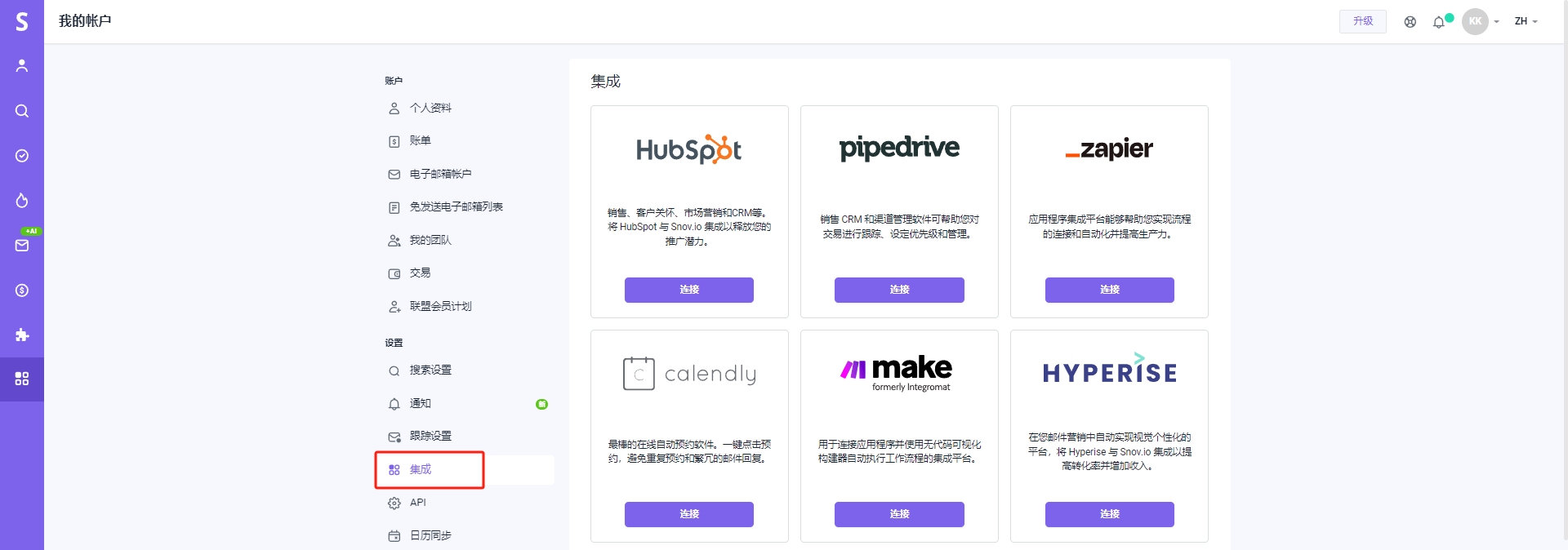The height and width of the screenshot is (550, 1568).
Task: Open the ZH language dropdown
Action: point(1526,21)
